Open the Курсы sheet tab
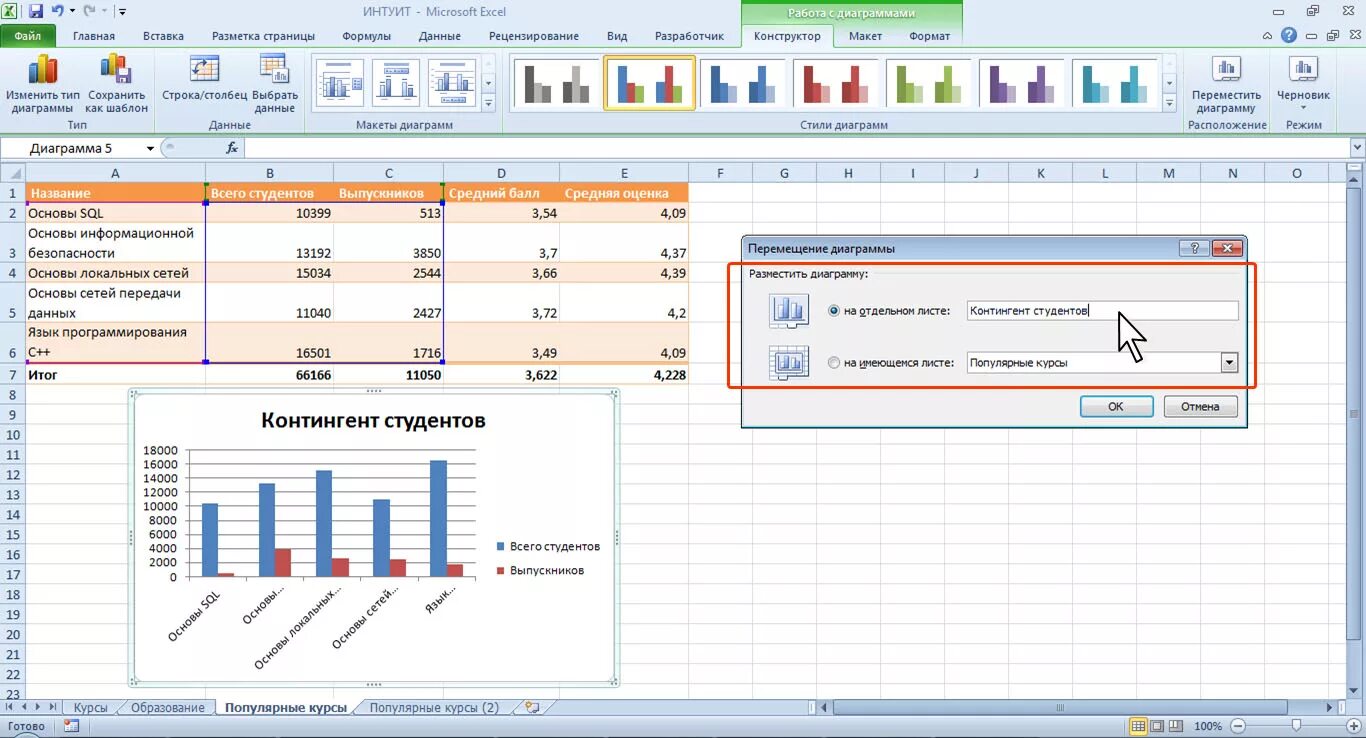 [x=90, y=707]
